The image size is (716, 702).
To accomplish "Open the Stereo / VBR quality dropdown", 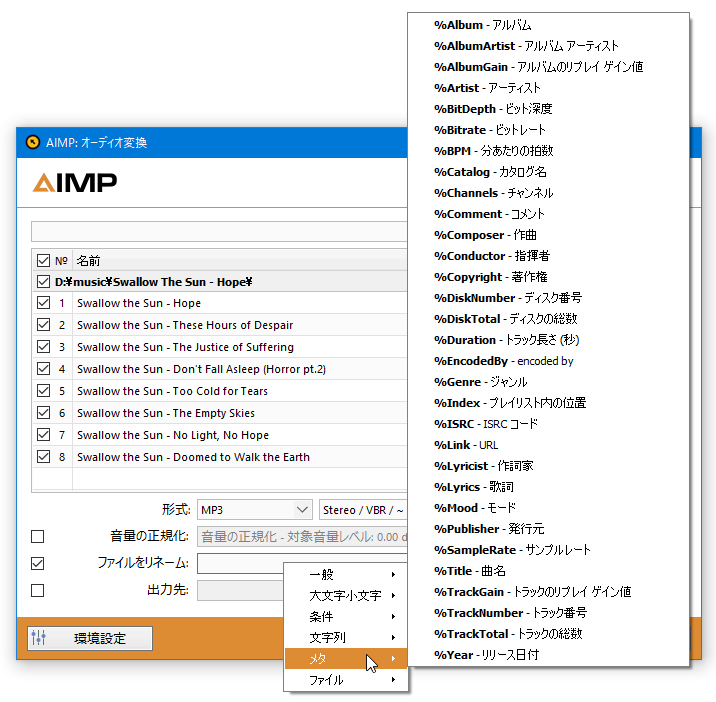I will click(x=363, y=510).
